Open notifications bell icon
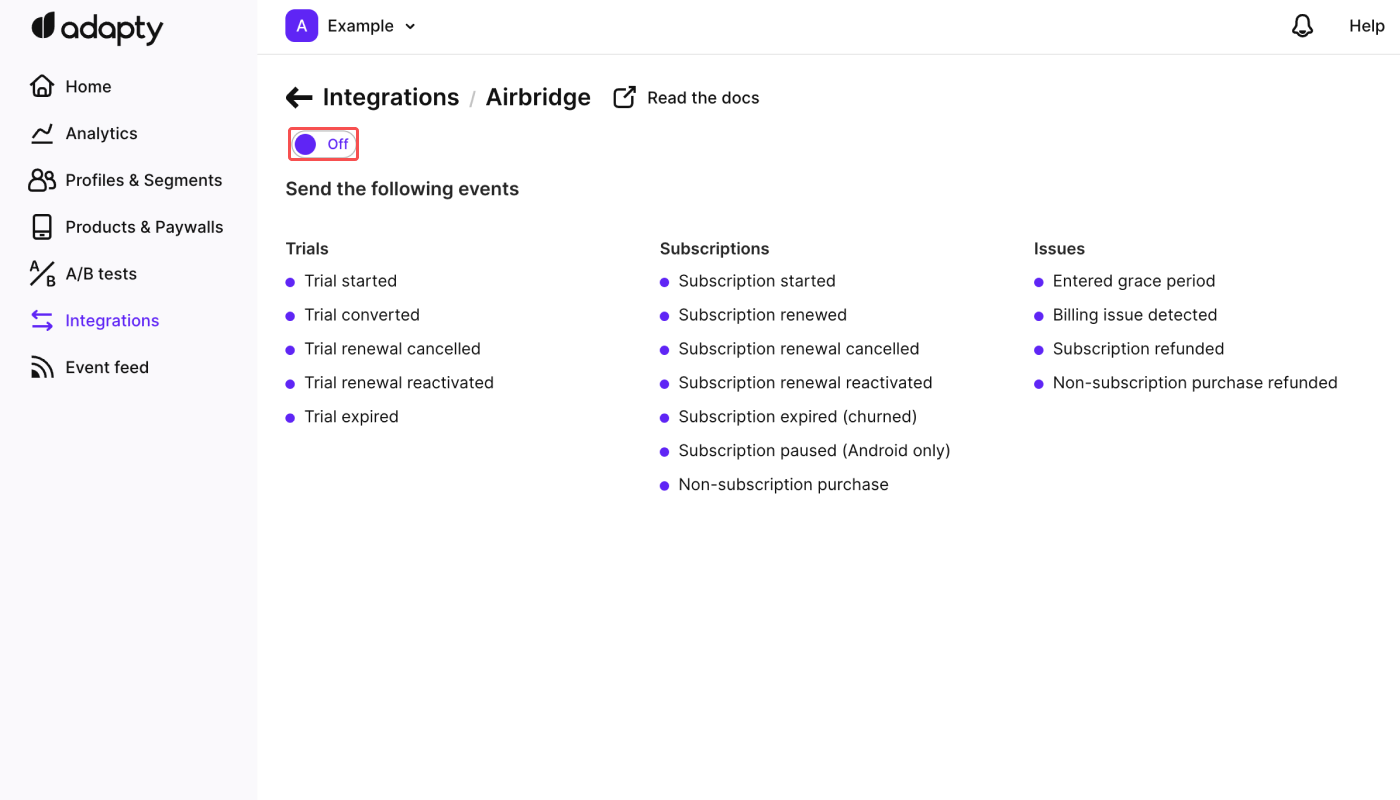Image resolution: width=1400 pixels, height=800 pixels. point(1302,26)
